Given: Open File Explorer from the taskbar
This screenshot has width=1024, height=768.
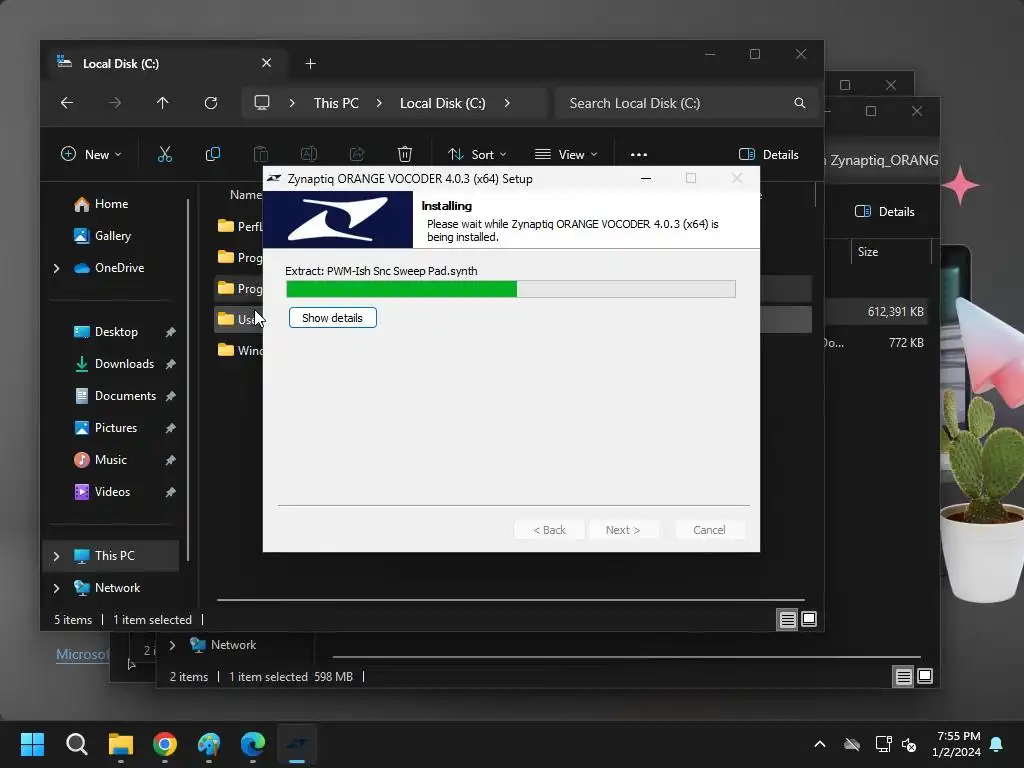Looking at the screenshot, I should pyautogui.click(x=121, y=744).
